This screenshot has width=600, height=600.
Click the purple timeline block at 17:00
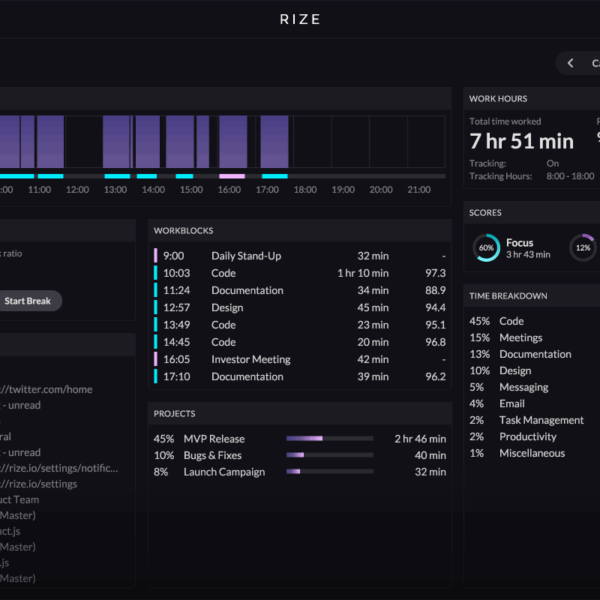coord(274,141)
